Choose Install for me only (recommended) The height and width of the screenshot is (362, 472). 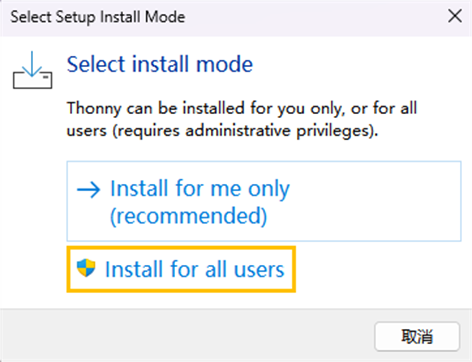coord(264,201)
